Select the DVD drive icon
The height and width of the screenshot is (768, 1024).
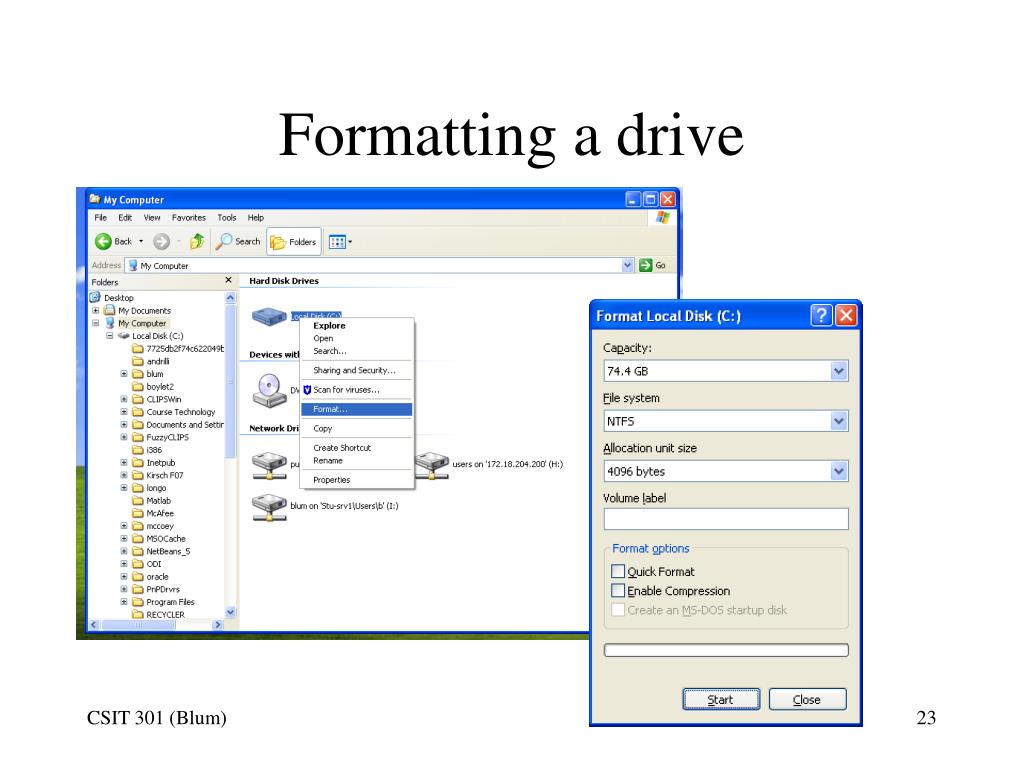coord(269,390)
